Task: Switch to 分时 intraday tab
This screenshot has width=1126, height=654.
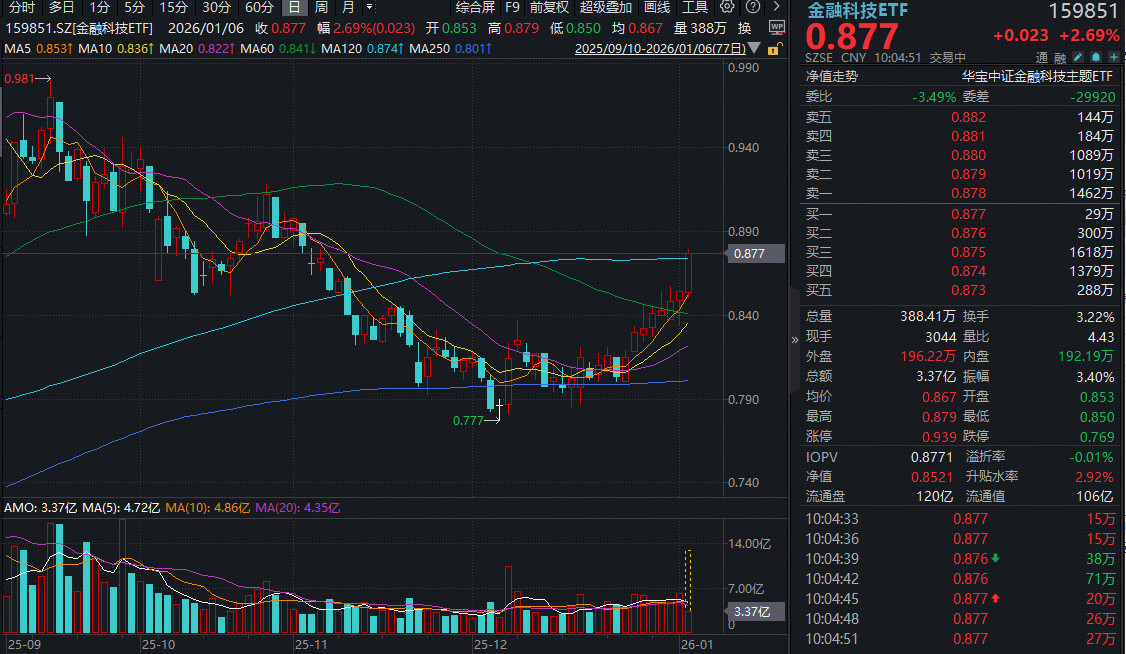Action: click(21, 7)
